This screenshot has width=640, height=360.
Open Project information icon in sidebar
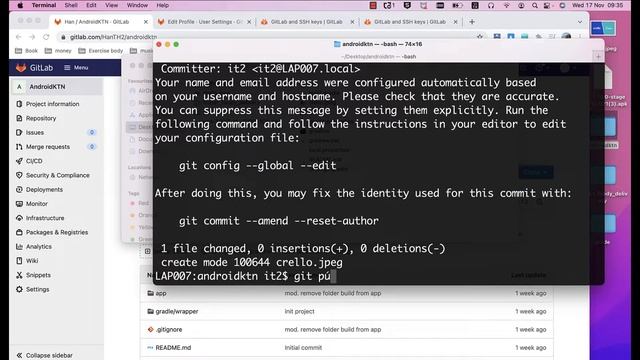[19, 104]
